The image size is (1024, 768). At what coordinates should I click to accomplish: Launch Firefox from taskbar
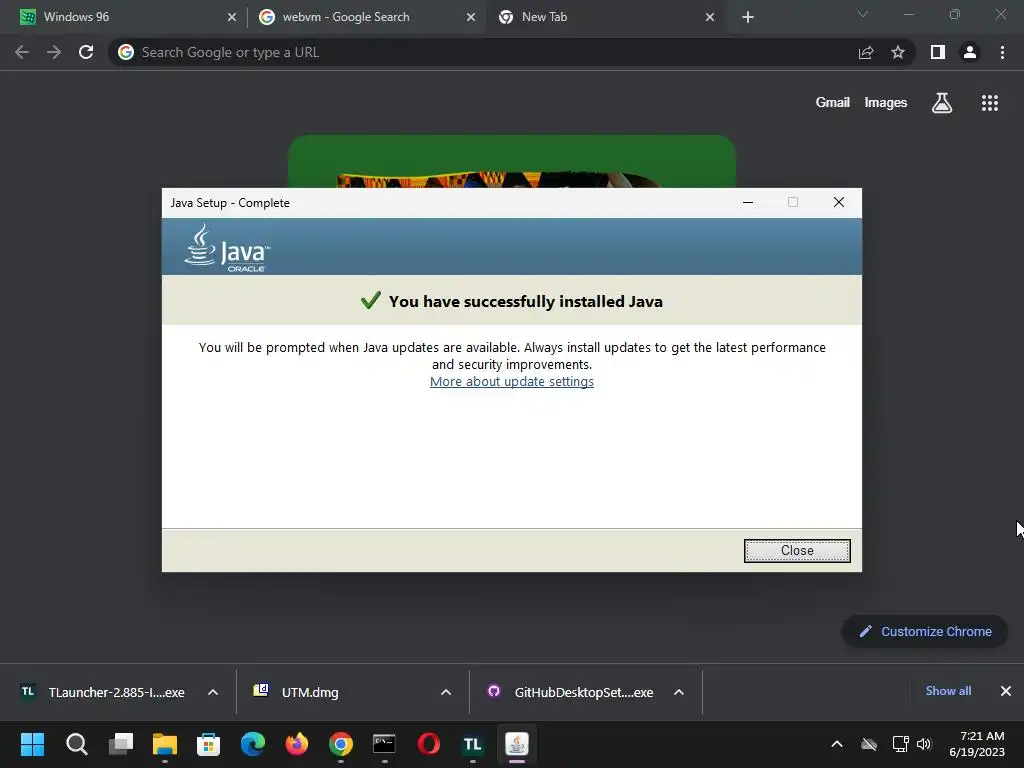tap(296, 744)
